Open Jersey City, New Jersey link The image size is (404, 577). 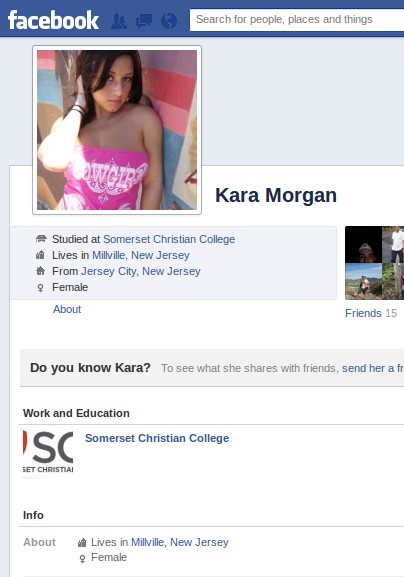[x=141, y=271]
